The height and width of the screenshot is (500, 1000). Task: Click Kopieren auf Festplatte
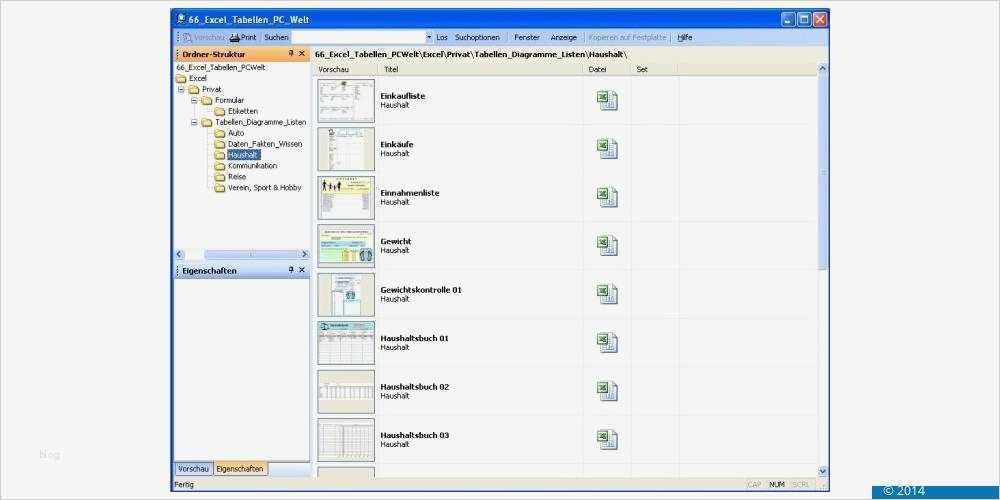coord(628,38)
